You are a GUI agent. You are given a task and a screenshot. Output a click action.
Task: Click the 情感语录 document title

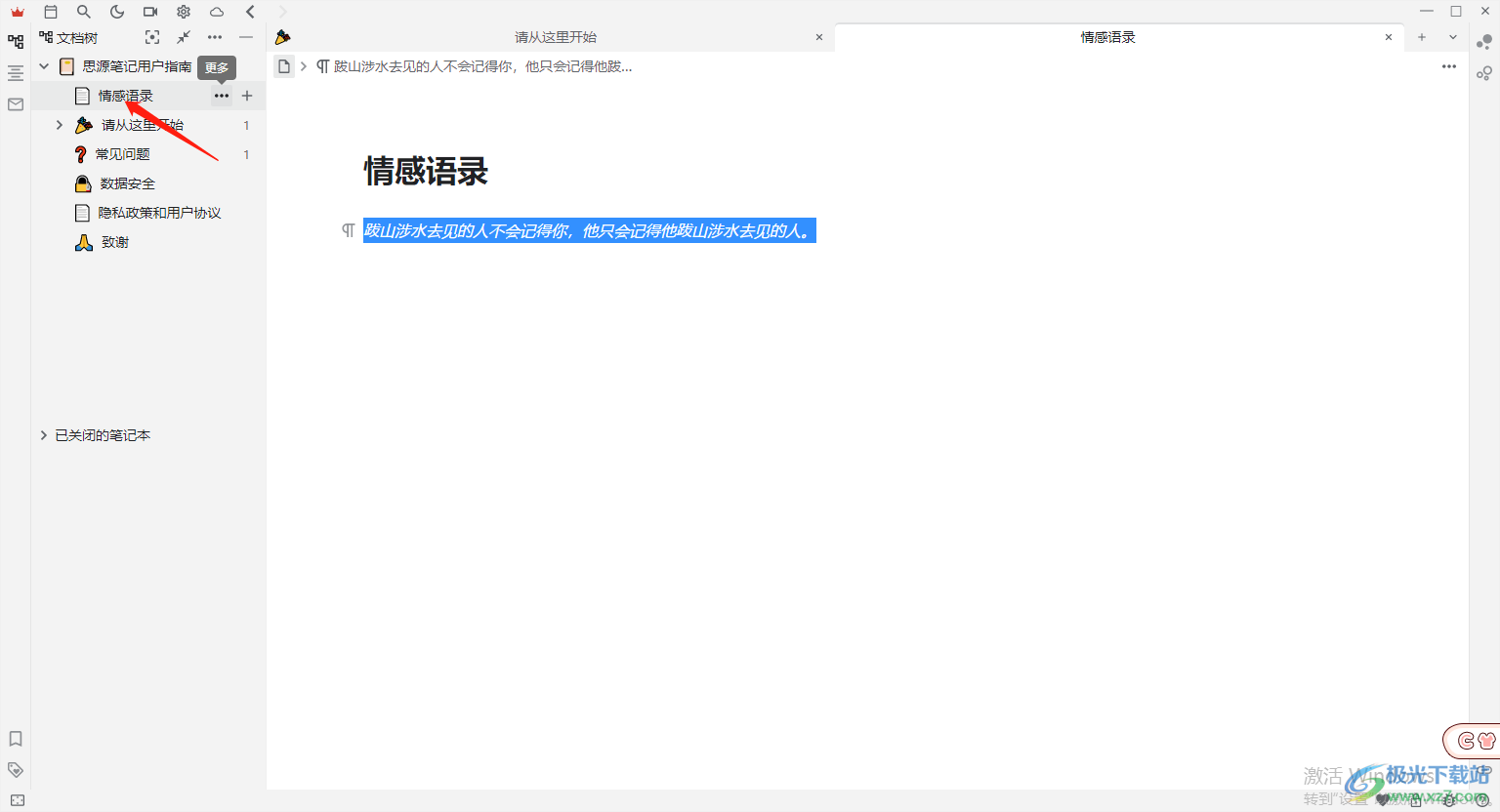[x=426, y=172]
